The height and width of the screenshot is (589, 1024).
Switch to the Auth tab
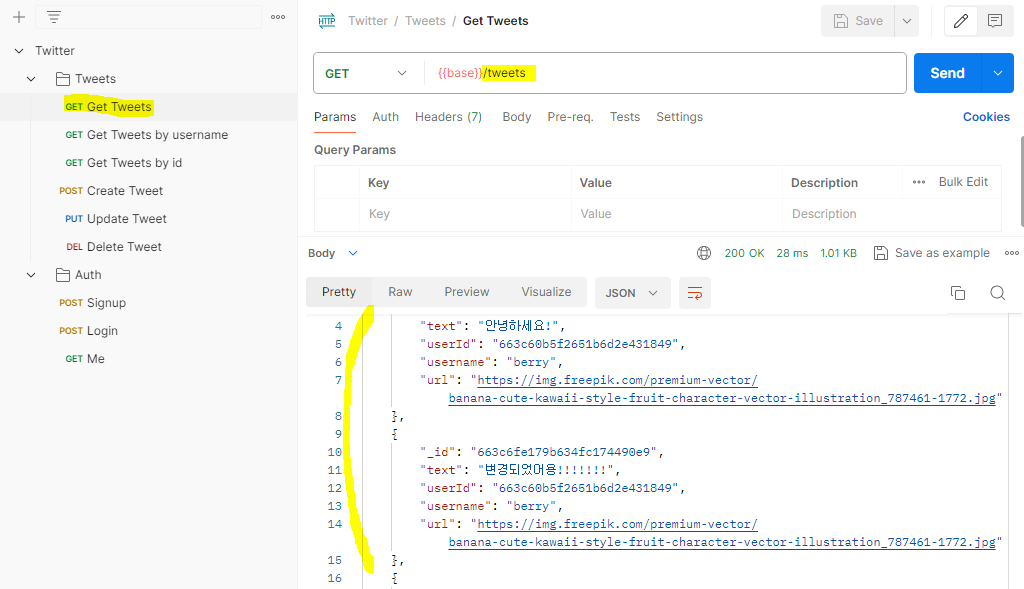tap(385, 117)
